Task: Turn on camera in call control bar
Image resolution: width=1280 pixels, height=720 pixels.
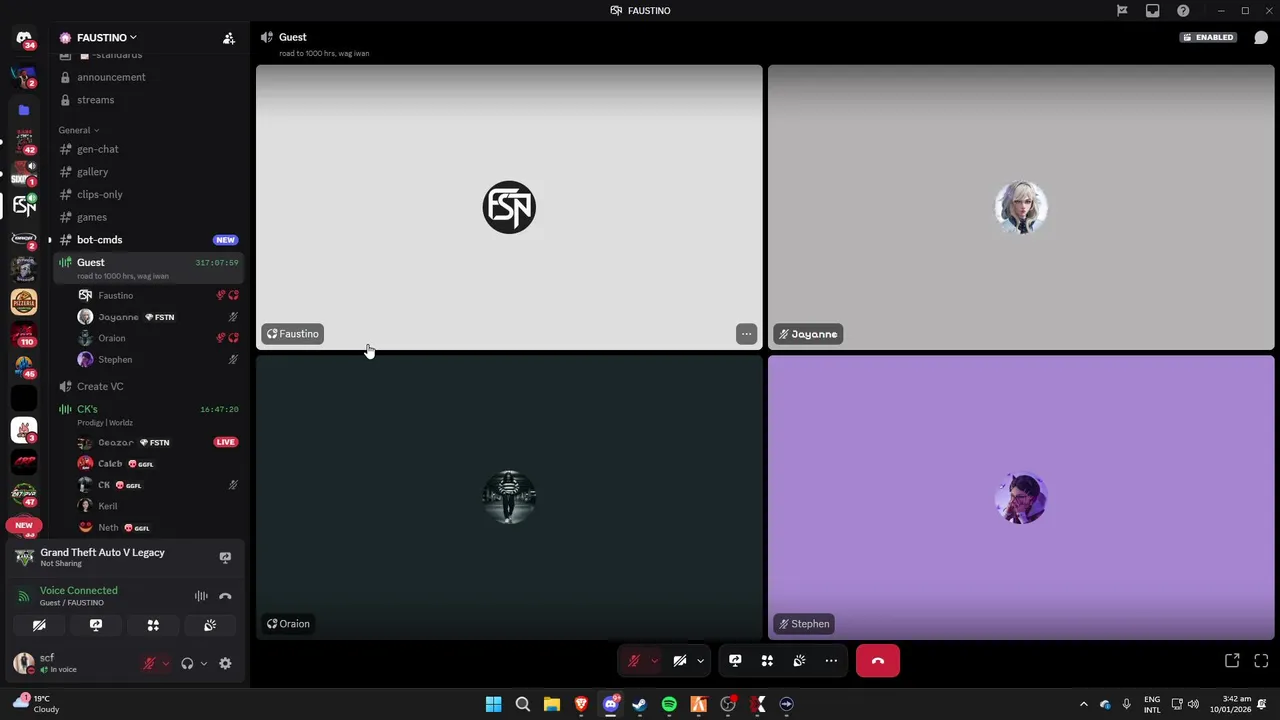Action: pyautogui.click(x=679, y=661)
